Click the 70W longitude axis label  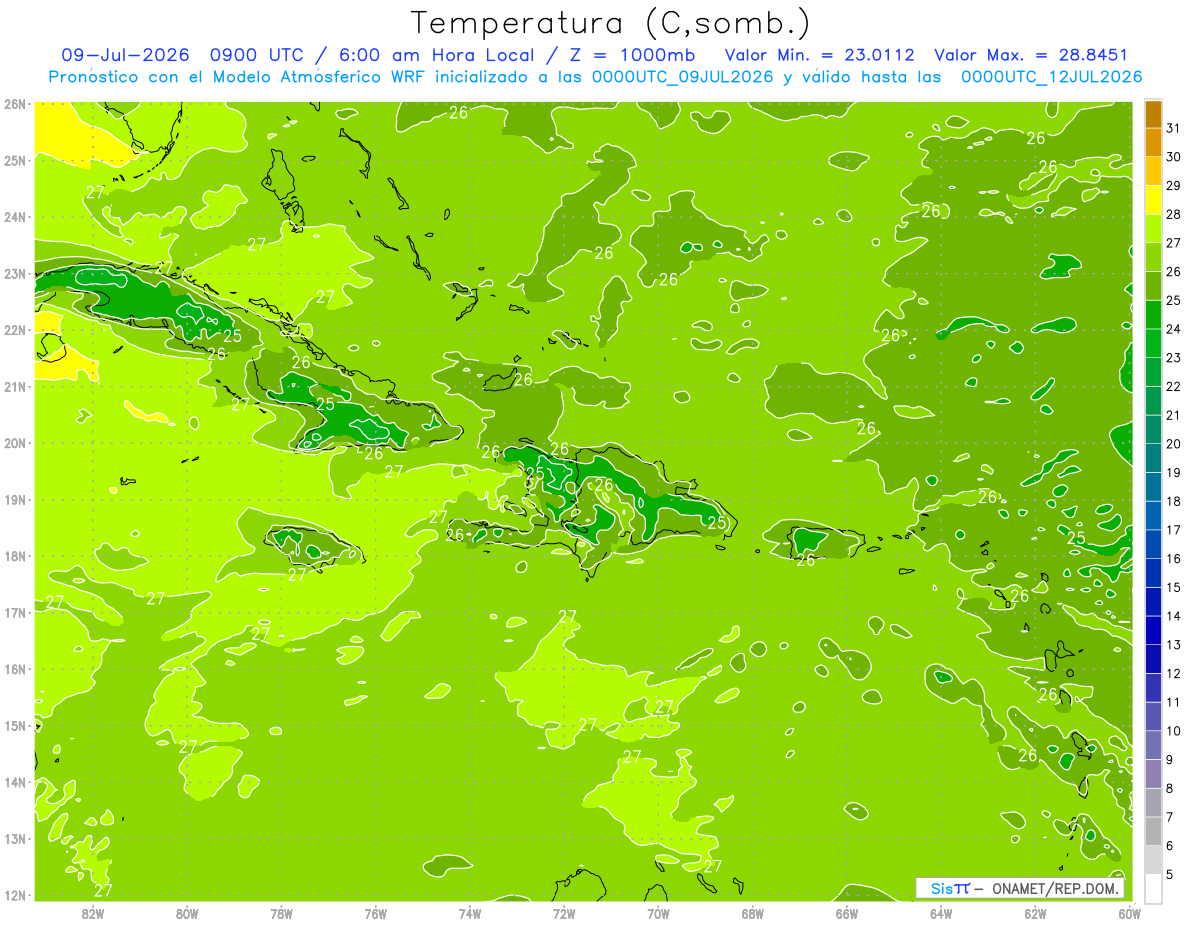pos(658,913)
